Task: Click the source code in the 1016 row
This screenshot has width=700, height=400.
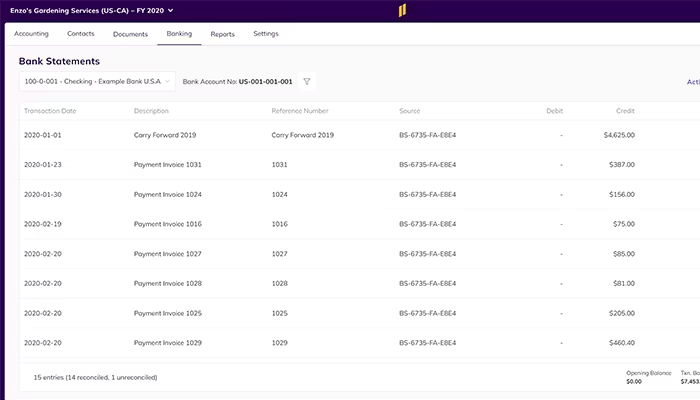Action: point(428,224)
